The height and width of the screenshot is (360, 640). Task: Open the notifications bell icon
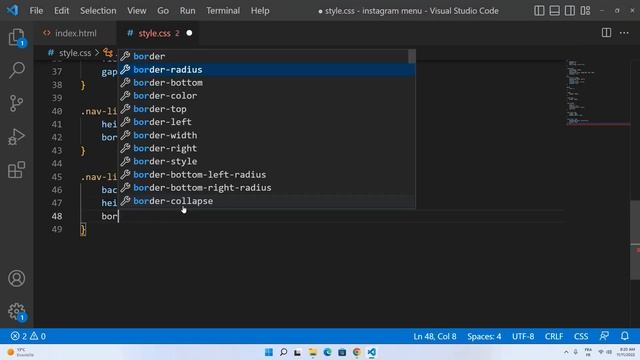tap(624, 336)
